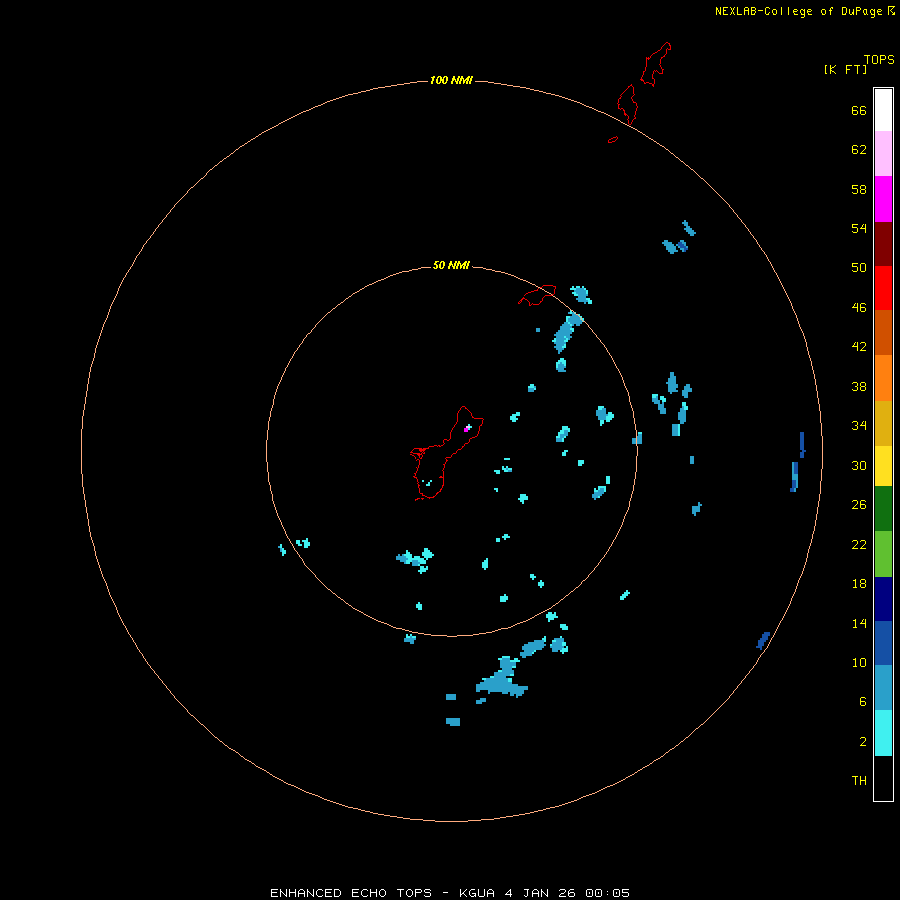
Task: Click the 66 legend value label
Action: tap(859, 110)
